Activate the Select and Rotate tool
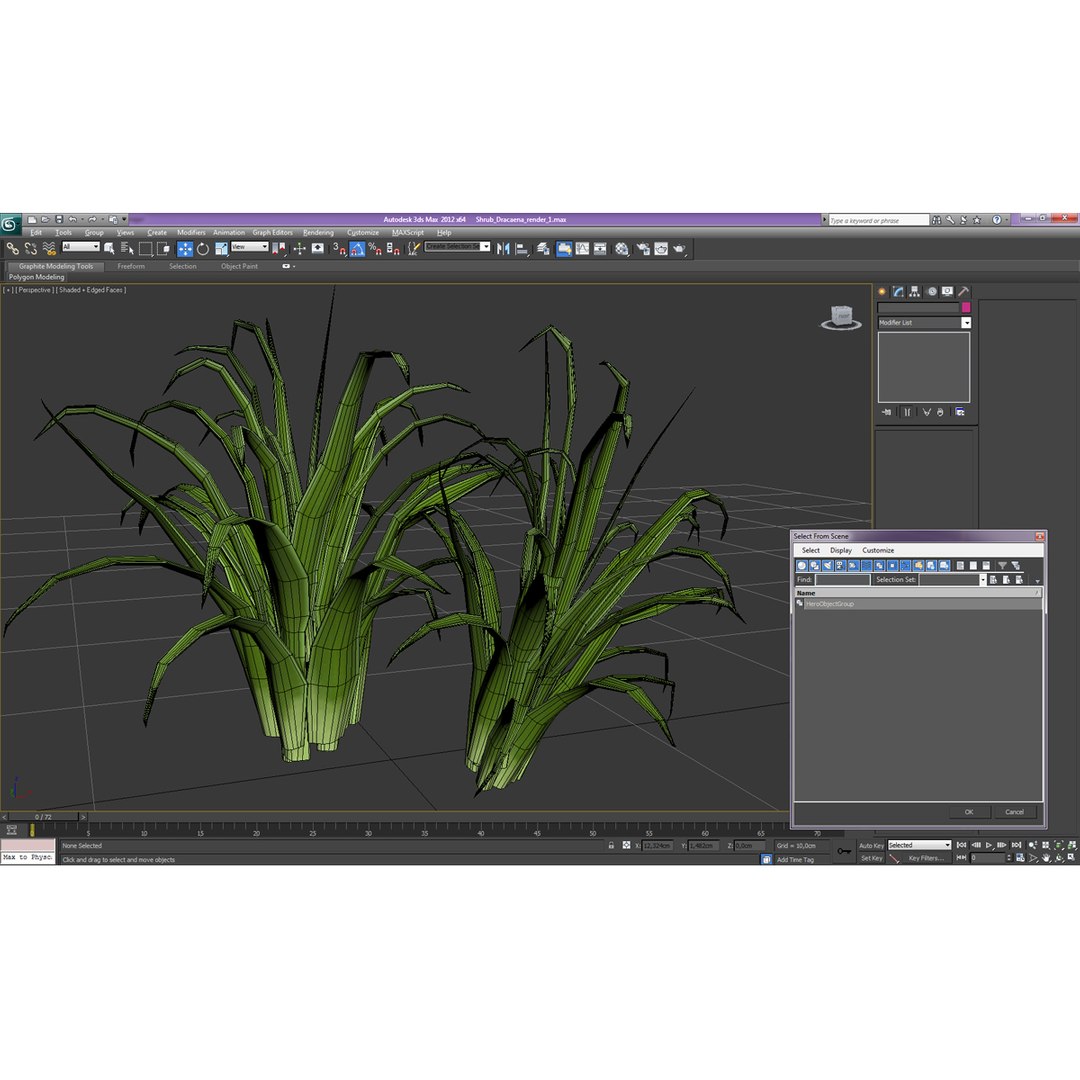The image size is (1080, 1080). click(202, 249)
